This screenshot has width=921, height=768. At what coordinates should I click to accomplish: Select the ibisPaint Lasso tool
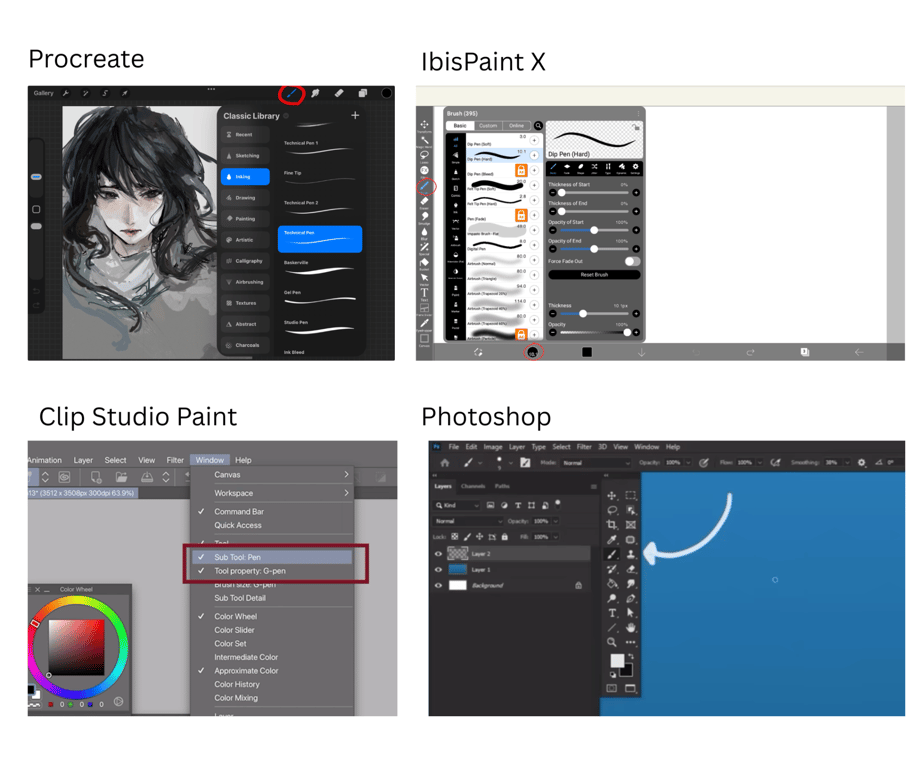(x=424, y=155)
